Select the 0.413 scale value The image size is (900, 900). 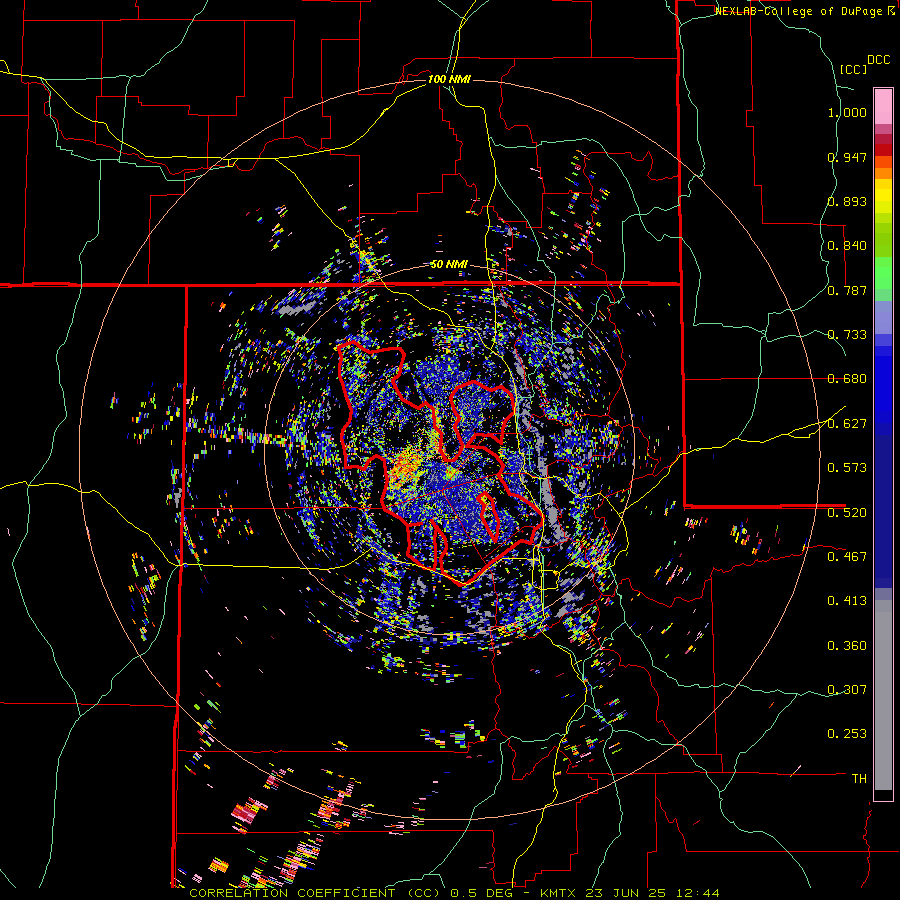tap(847, 601)
